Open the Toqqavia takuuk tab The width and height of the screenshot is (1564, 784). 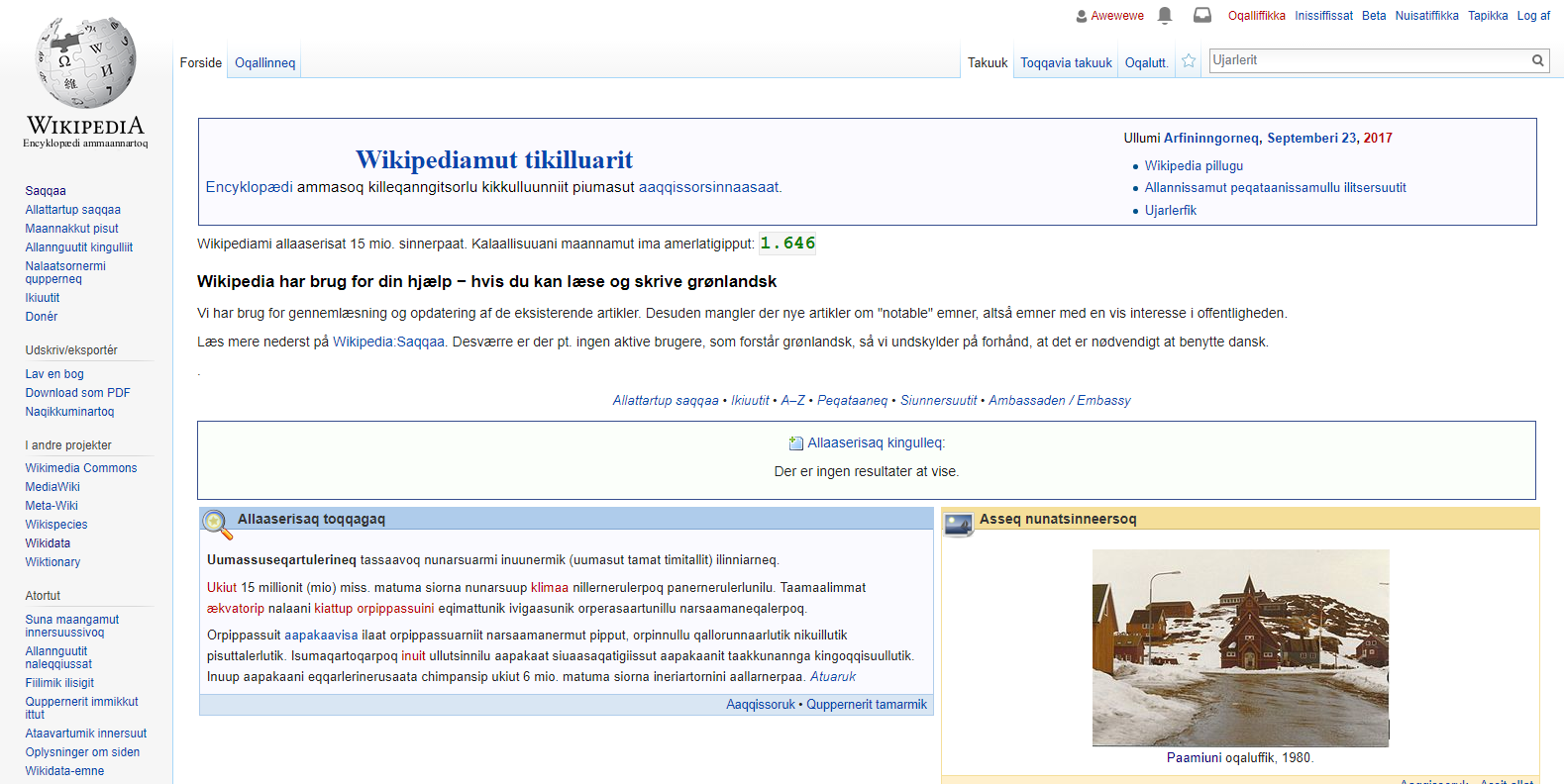coord(1067,62)
